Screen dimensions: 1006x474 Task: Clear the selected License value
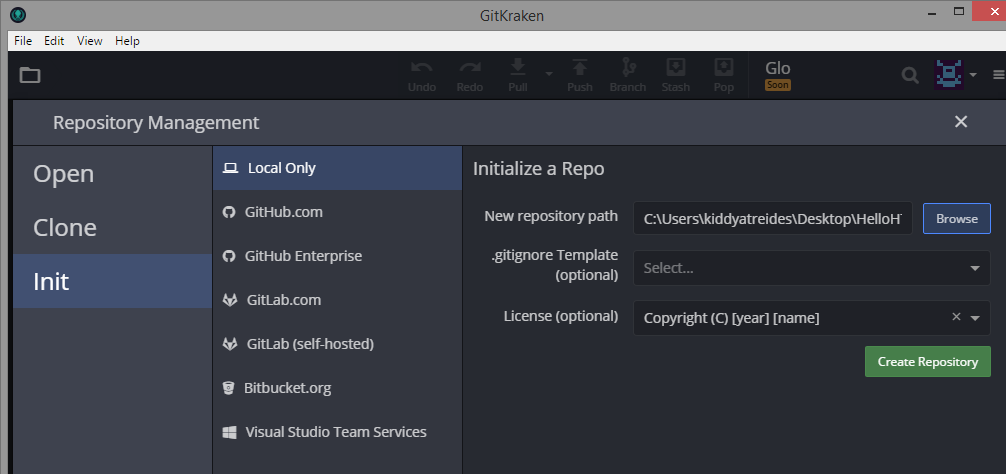pyautogui.click(x=956, y=316)
